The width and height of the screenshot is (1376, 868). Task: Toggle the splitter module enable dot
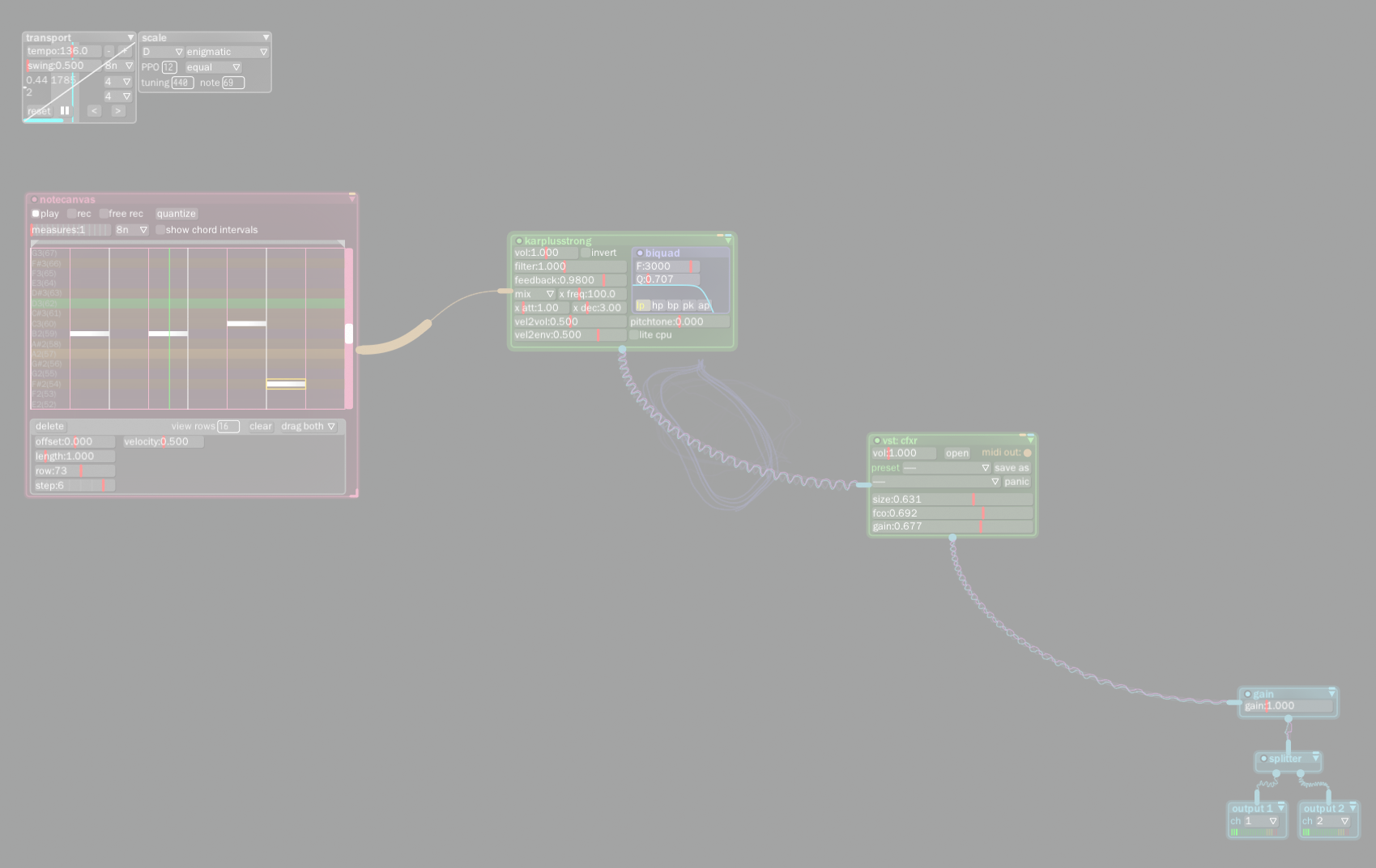[1263, 759]
